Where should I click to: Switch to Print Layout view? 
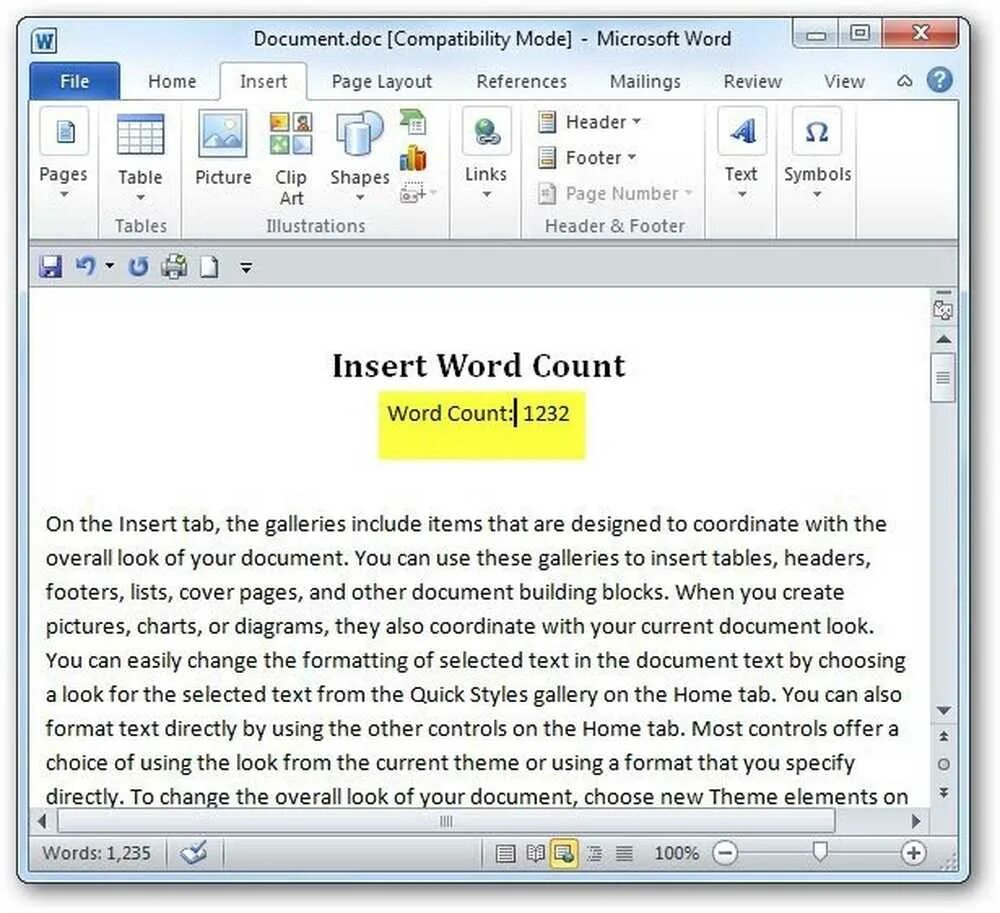(x=505, y=853)
